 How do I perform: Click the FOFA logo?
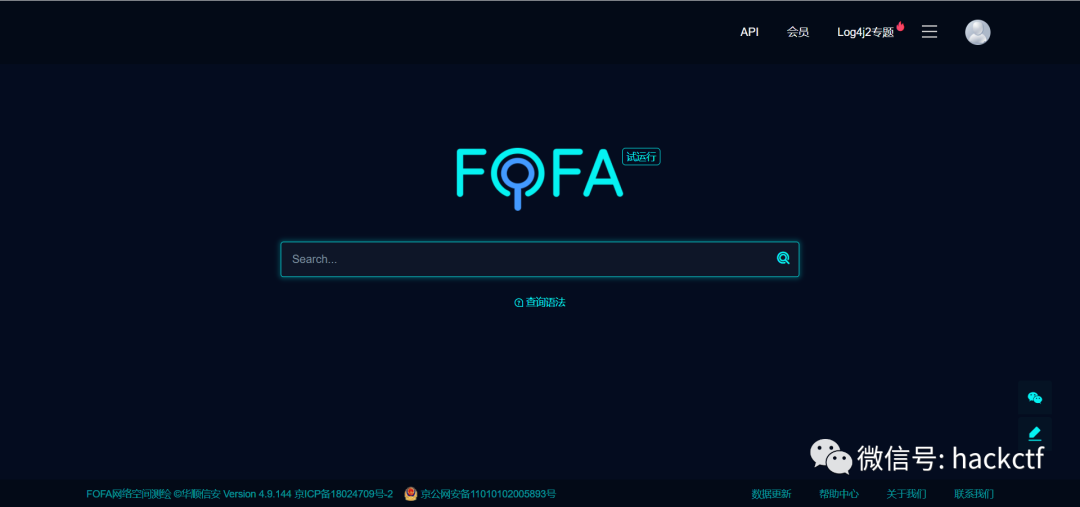click(x=539, y=178)
